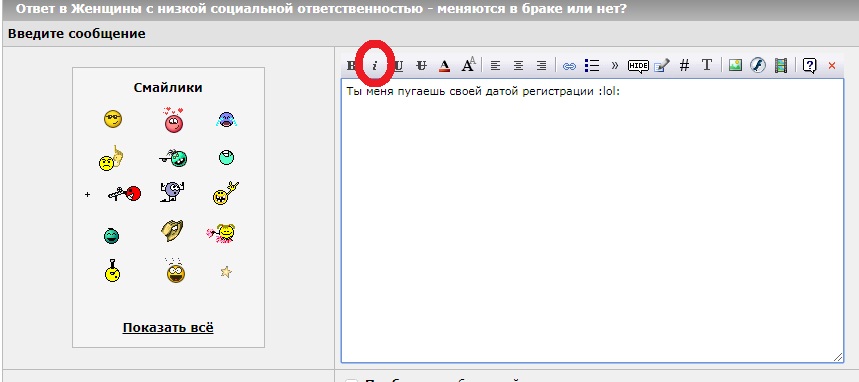Image resolution: width=859 pixels, height=382 pixels.
Task: Insert the frowning smiley with raised finger
Action: 111,158
